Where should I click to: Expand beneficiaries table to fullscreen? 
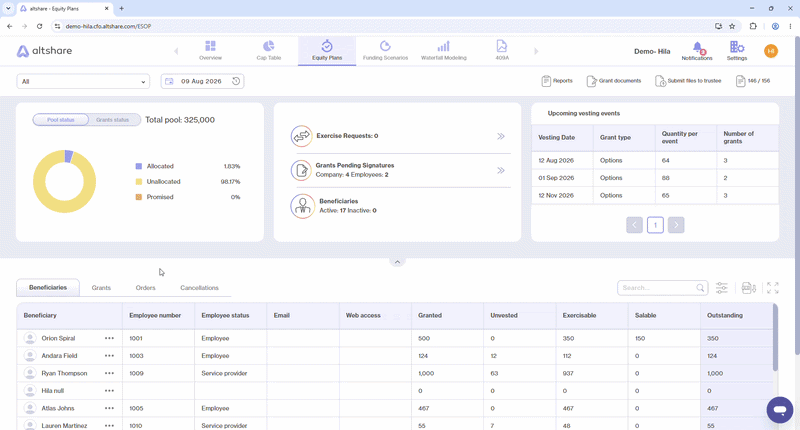(772, 288)
